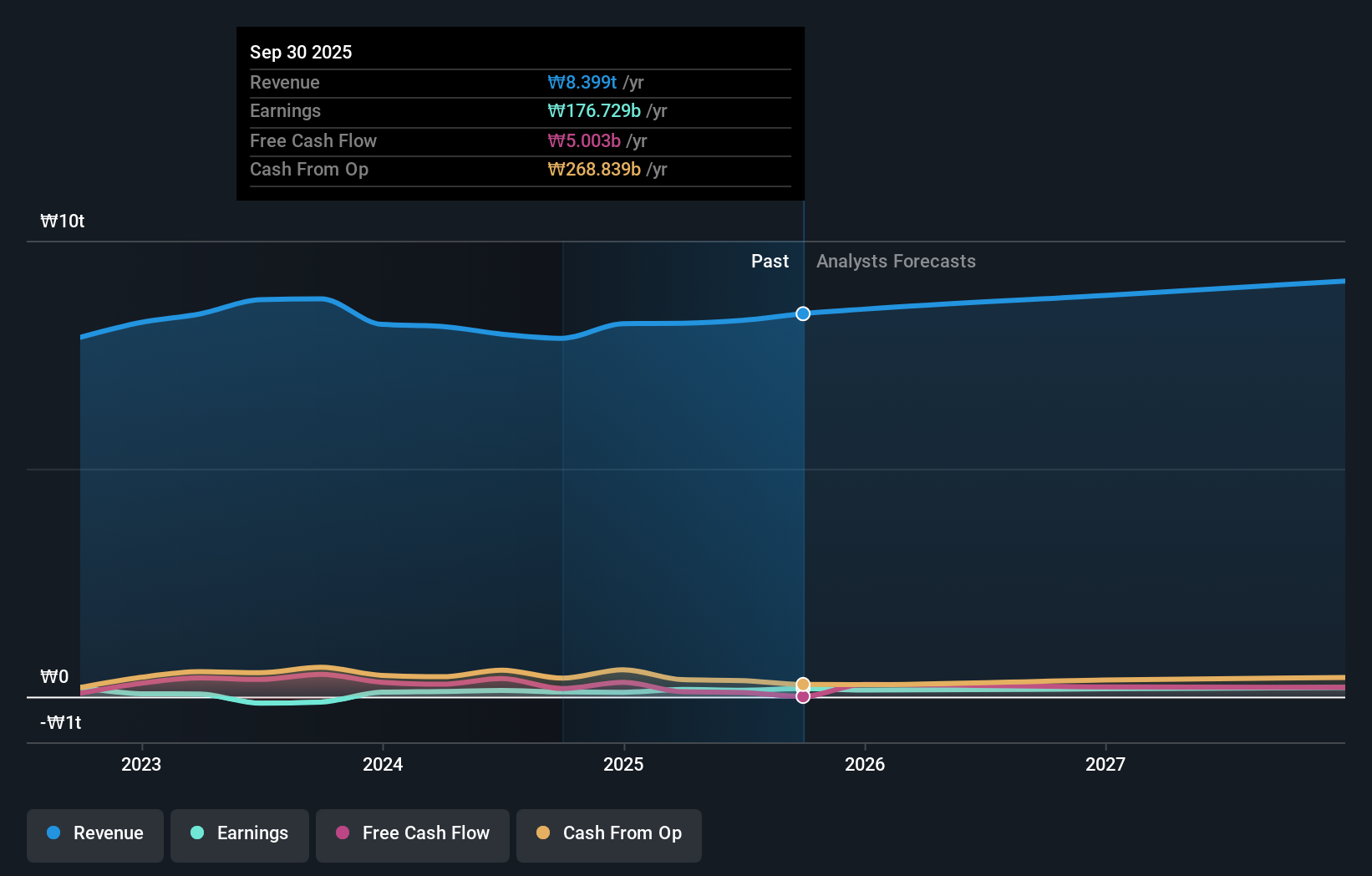This screenshot has height=876, width=1372.
Task: Click the Revenue currency value in the tooltip
Action: [582, 82]
